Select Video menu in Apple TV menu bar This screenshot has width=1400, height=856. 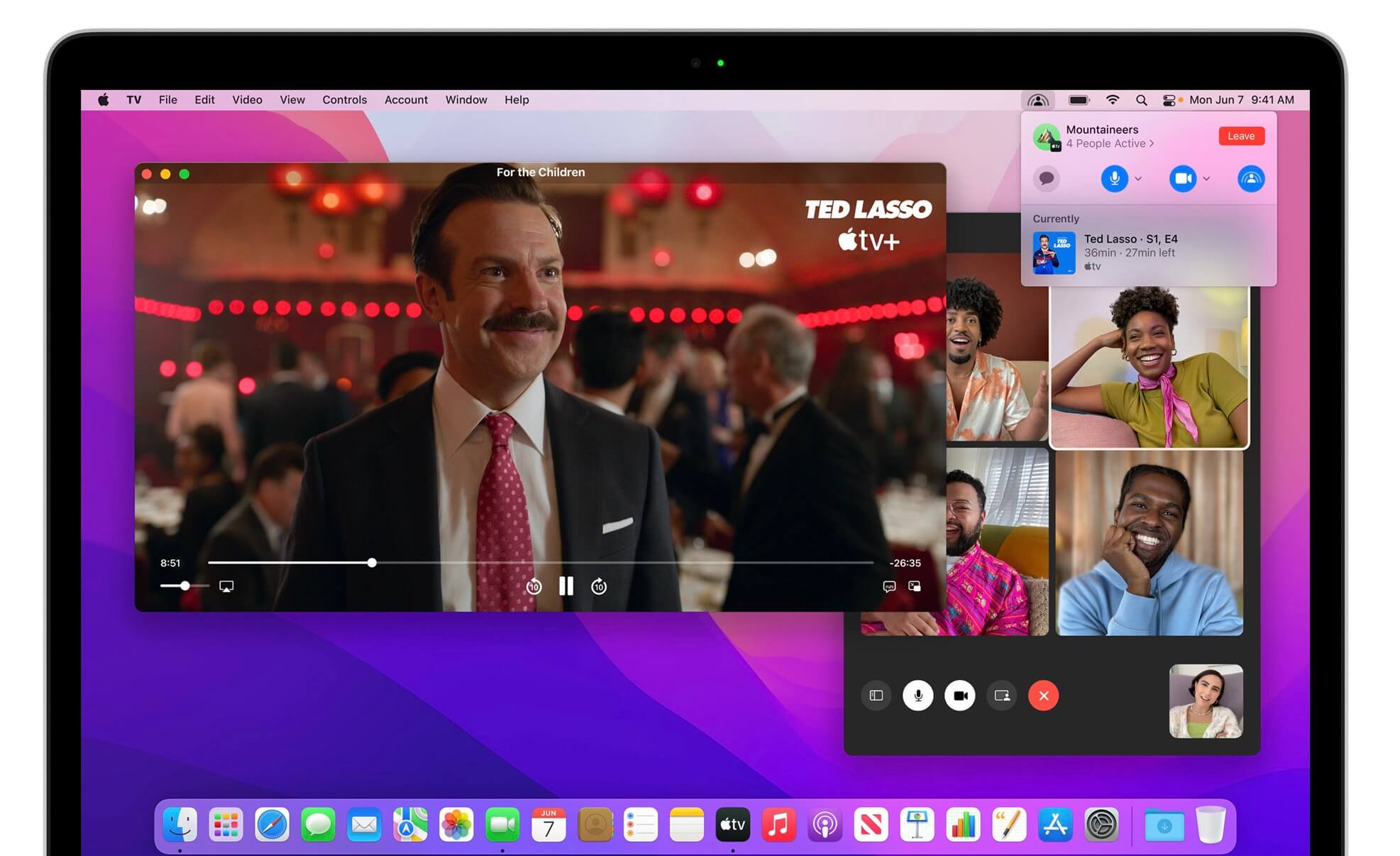click(247, 99)
